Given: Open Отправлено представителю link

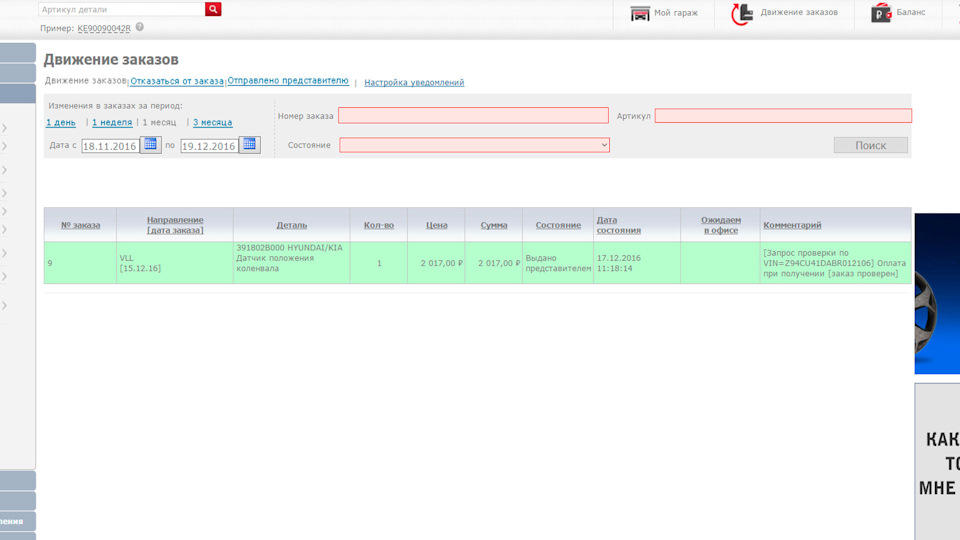Looking at the screenshot, I should click(x=288, y=80).
